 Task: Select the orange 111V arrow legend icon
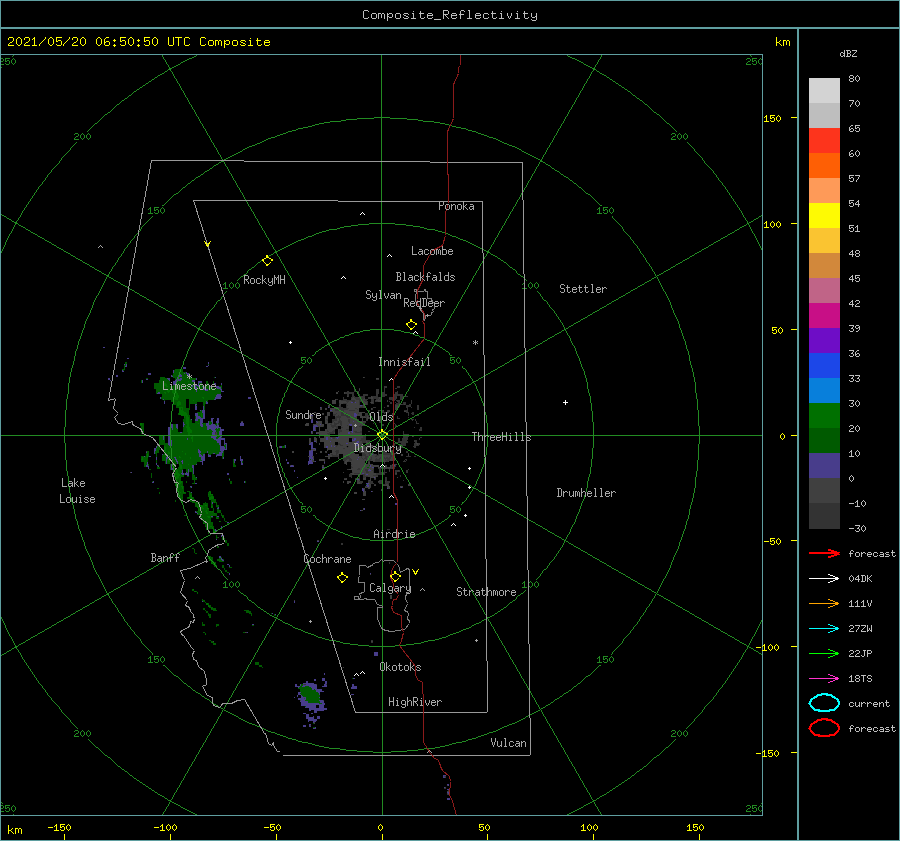click(824, 603)
